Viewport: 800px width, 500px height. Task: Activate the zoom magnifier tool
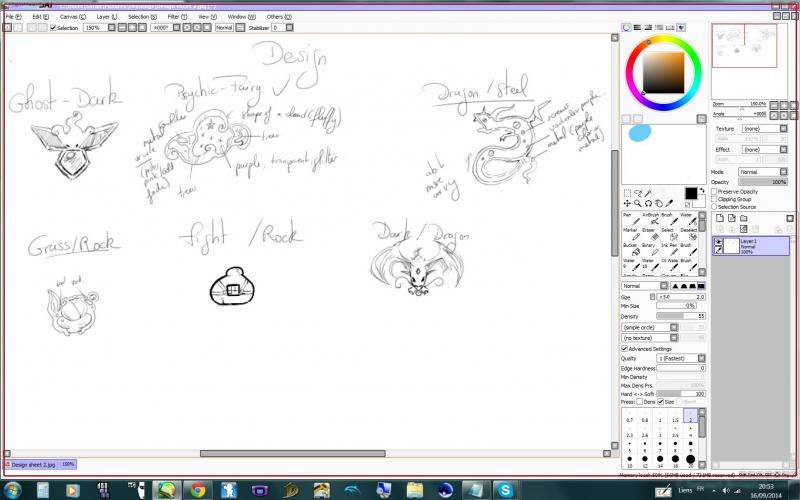click(x=638, y=203)
